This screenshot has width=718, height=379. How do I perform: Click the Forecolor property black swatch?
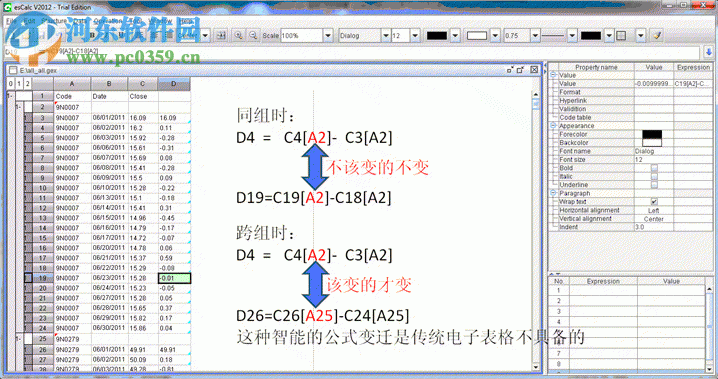pos(652,134)
